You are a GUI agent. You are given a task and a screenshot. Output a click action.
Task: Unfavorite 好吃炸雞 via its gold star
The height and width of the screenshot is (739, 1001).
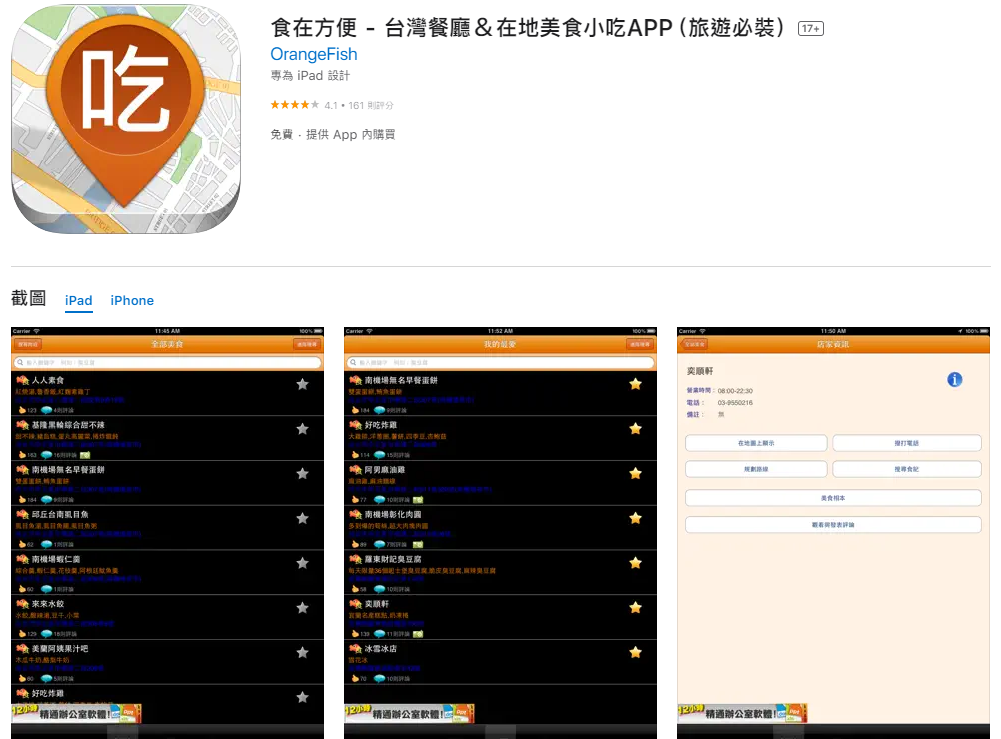pos(634,429)
